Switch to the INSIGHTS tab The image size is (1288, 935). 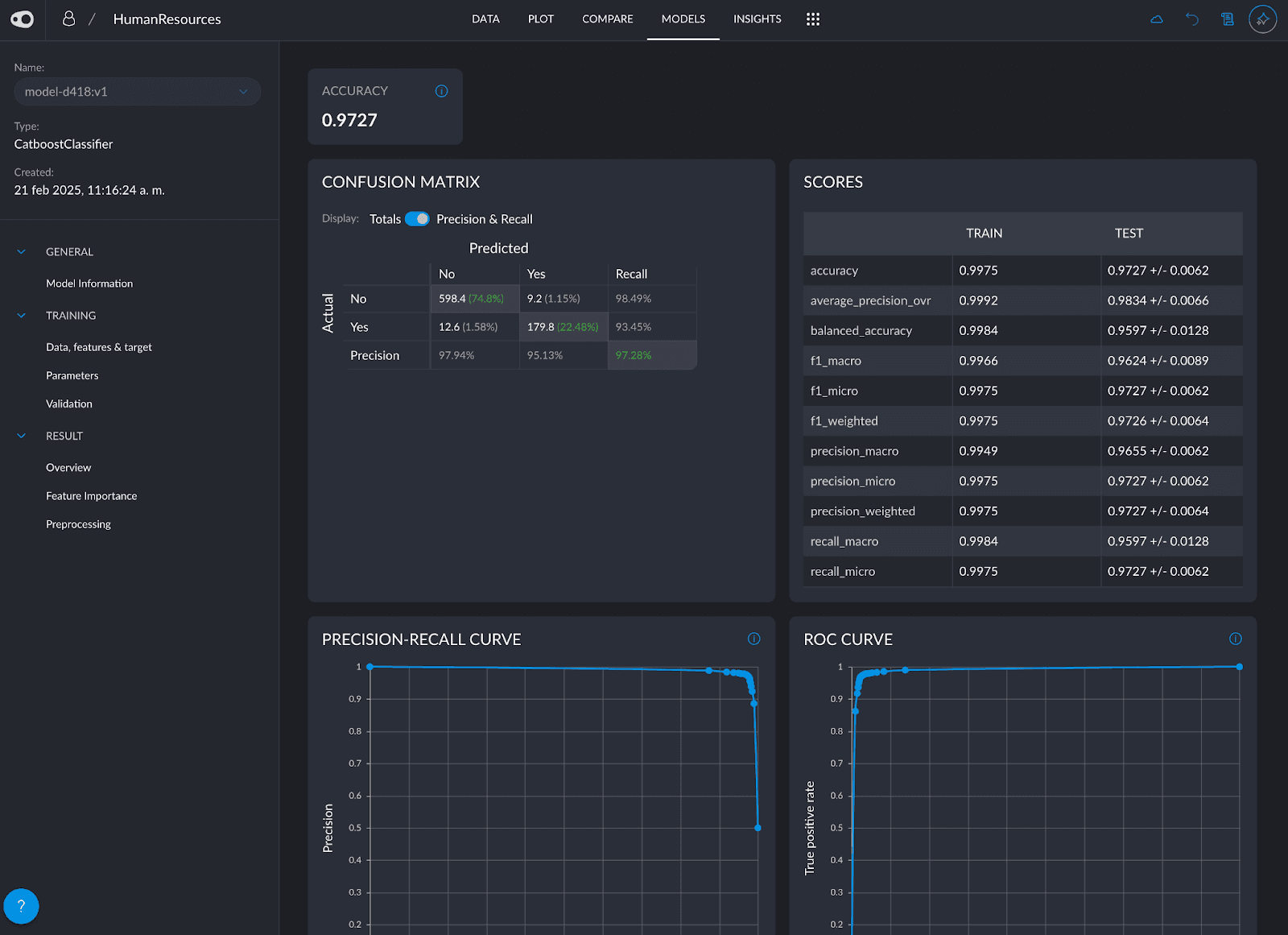[757, 19]
